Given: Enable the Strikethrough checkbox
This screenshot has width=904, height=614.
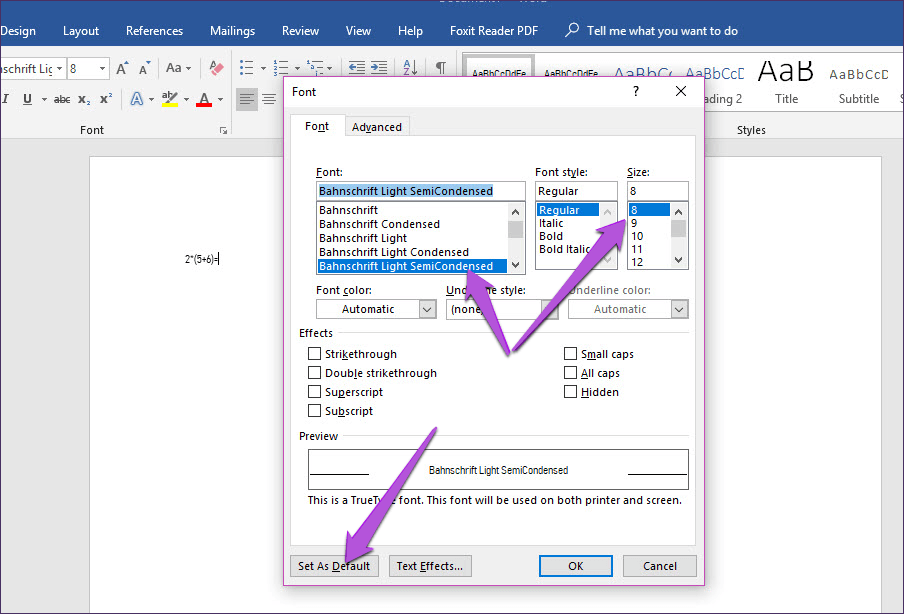Looking at the screenshot, I should (315, 354).
